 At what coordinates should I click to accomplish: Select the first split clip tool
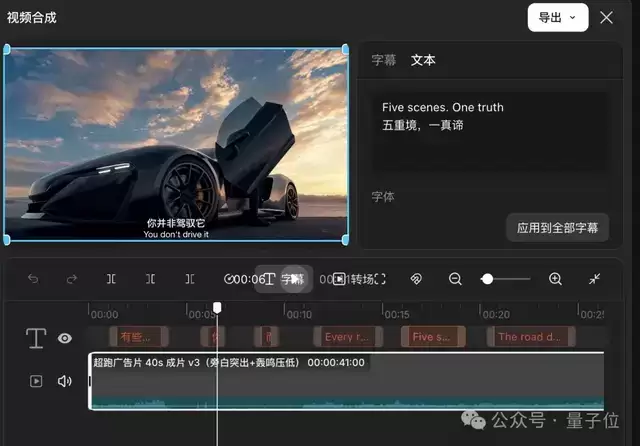pyautogui.click(x=111, y=279)
